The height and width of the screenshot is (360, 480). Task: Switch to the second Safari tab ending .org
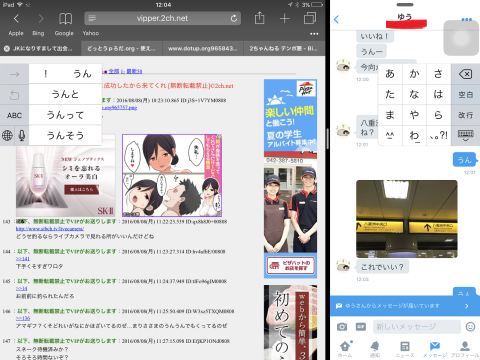tap(121, 49)
